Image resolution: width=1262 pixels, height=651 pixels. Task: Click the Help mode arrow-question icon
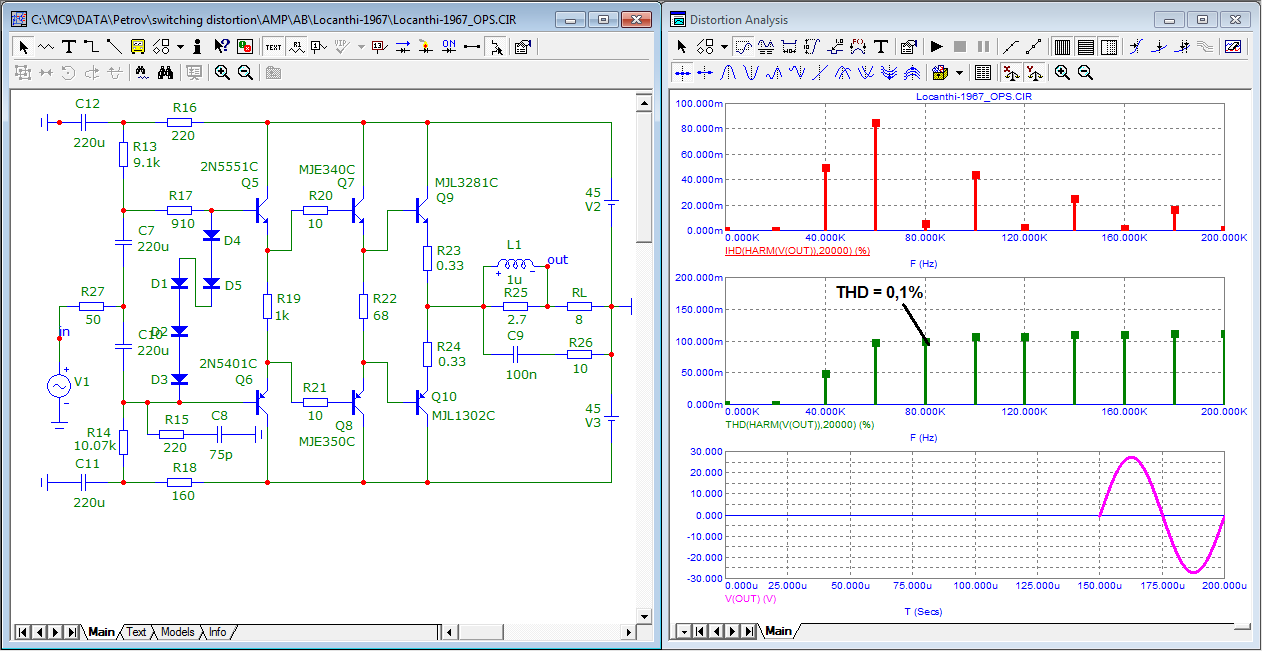coord(221,46)
